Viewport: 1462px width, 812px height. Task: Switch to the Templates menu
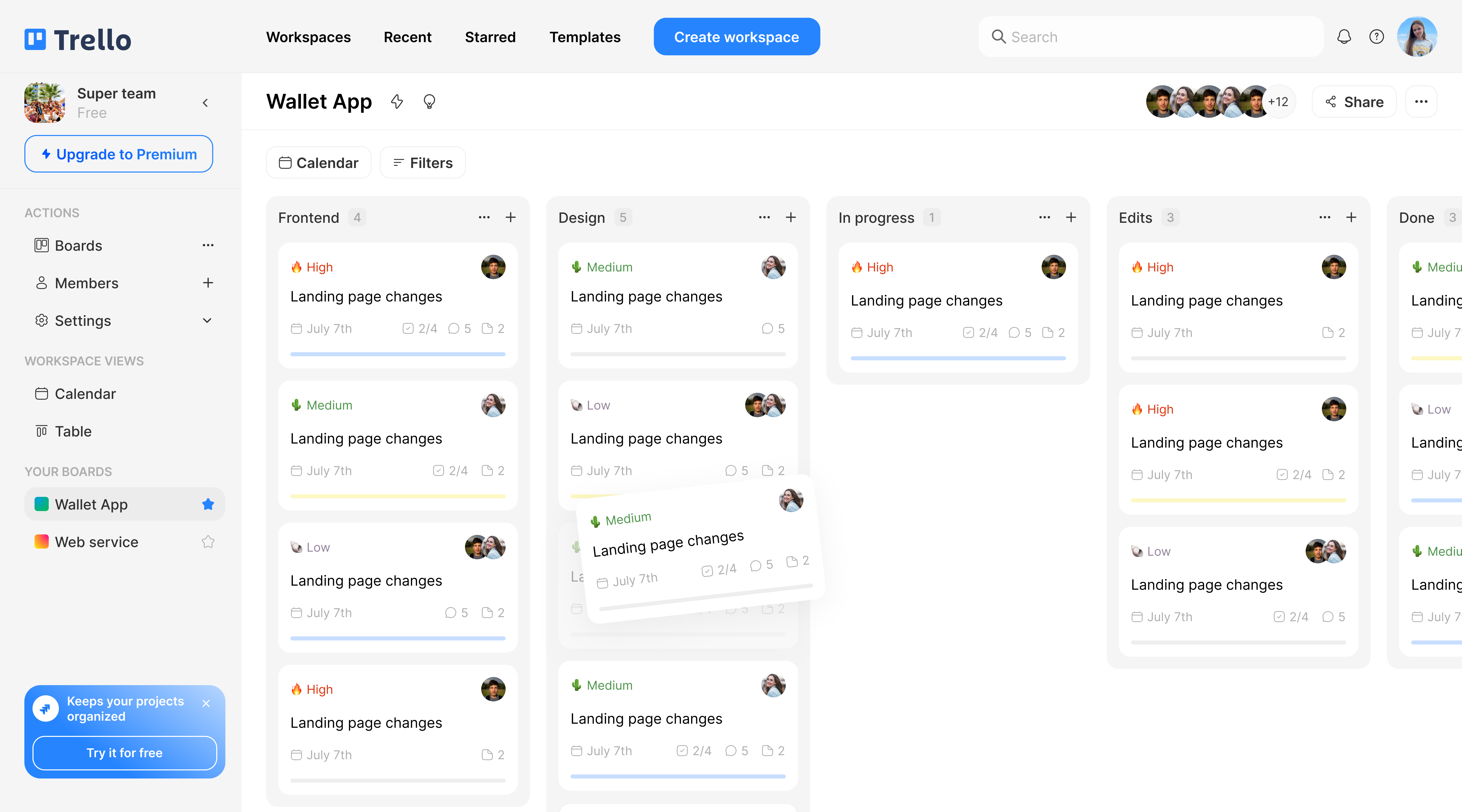[585, 36]
